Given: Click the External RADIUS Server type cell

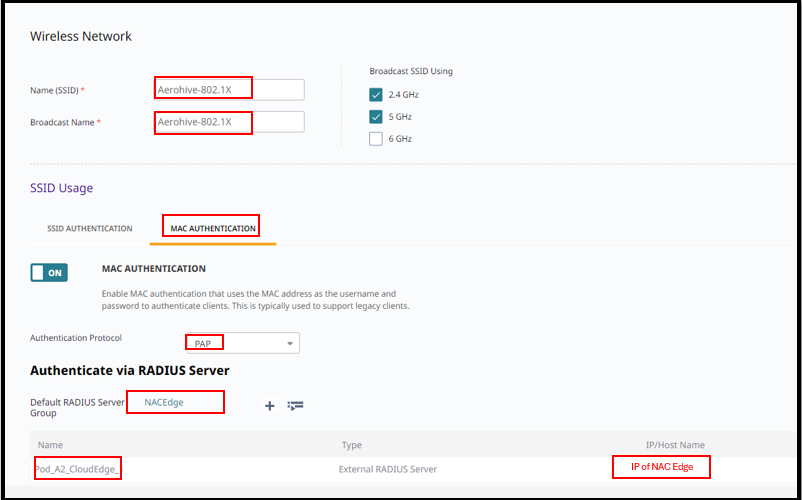Looking at the screenshot, I should (x=388, y=469).
